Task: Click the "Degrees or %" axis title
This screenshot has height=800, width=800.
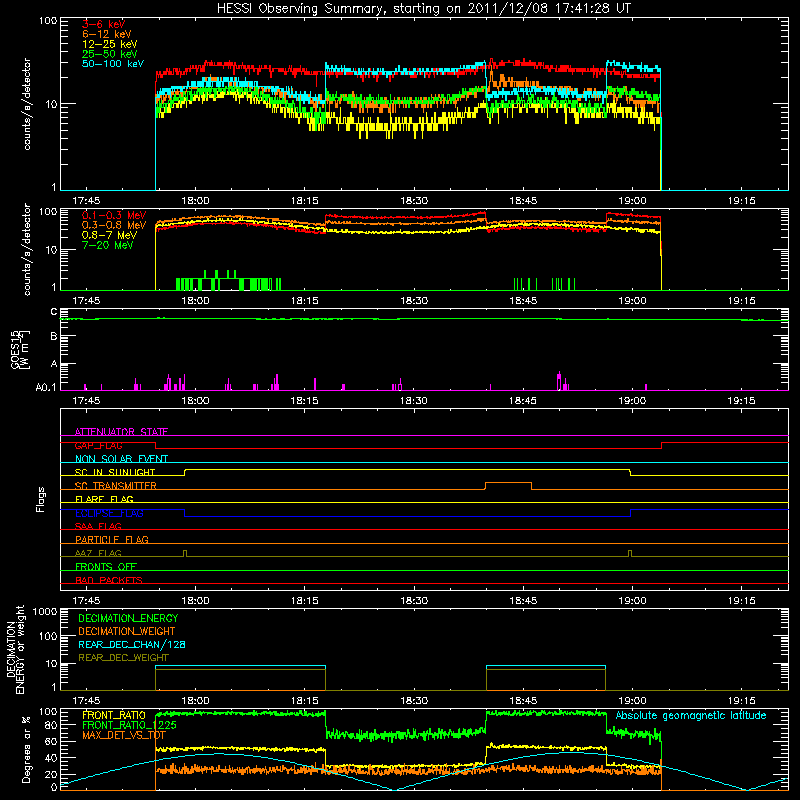Action: [27, 749]
